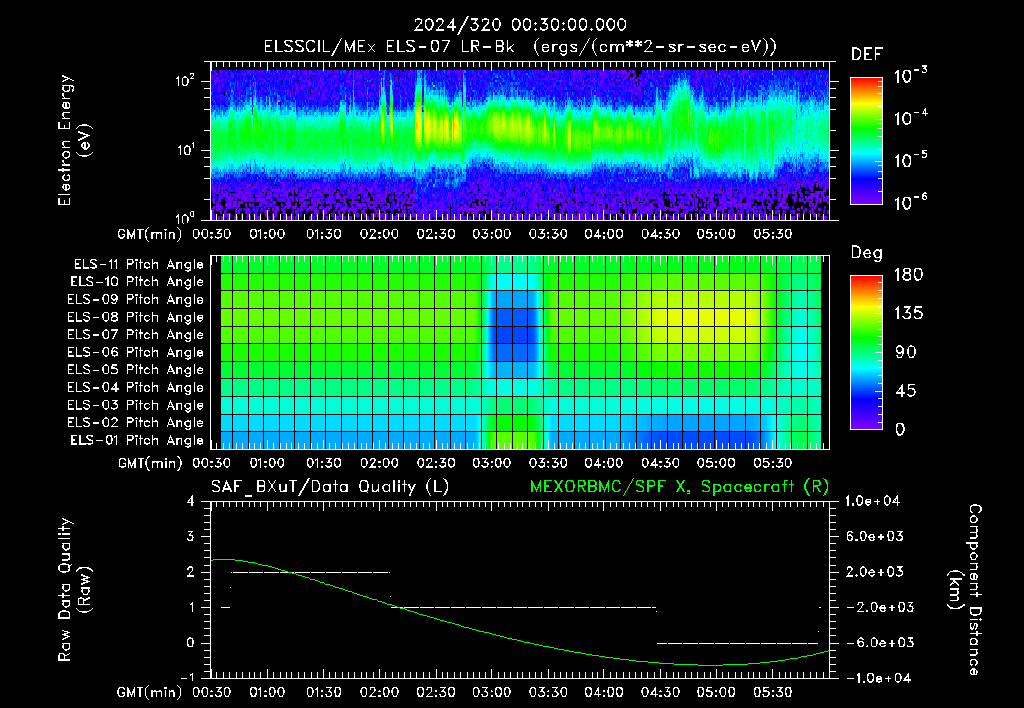Click the DEF color bar legend

click(866, 140)
